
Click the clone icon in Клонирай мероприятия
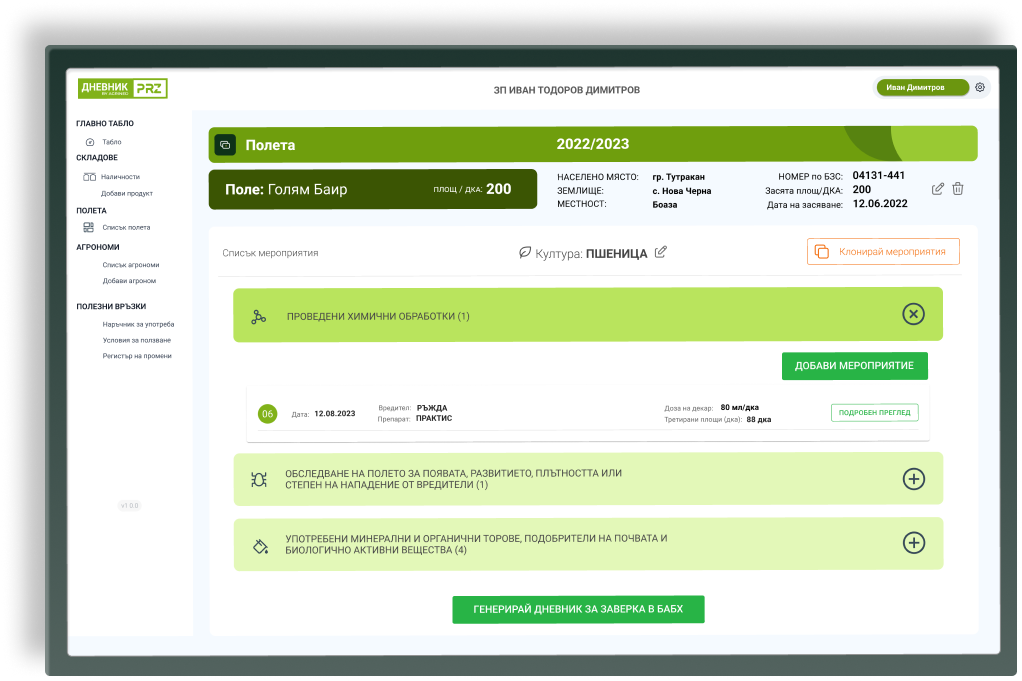click(x=822, y=252)
